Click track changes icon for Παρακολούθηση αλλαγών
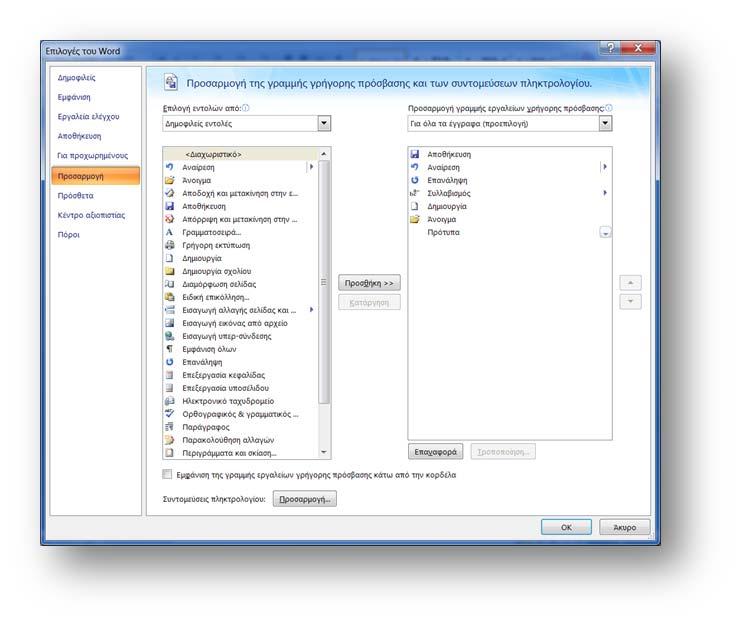 click(170, 440)
